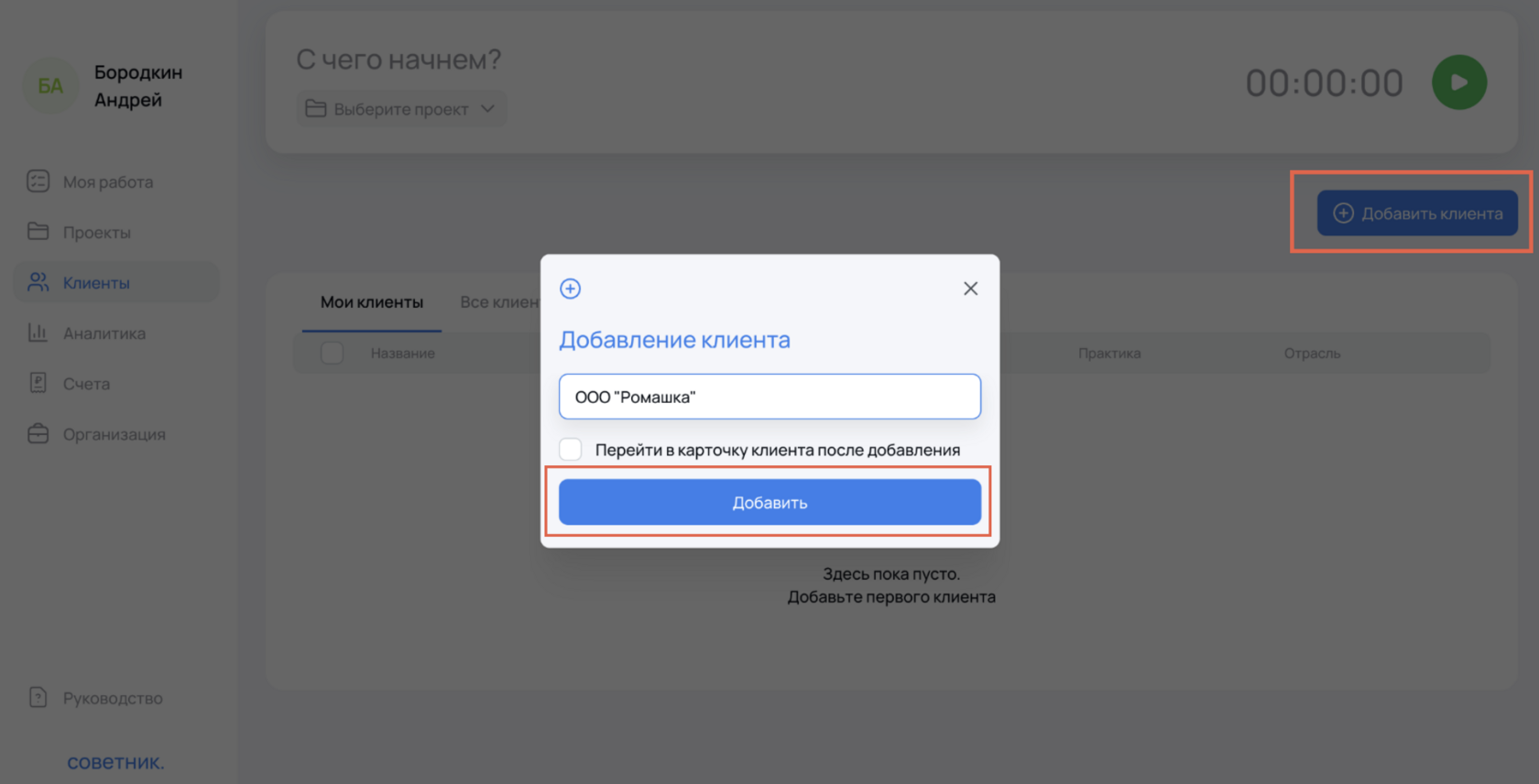Click the Счета invoice icon
1539x784 pixels.
38,383
